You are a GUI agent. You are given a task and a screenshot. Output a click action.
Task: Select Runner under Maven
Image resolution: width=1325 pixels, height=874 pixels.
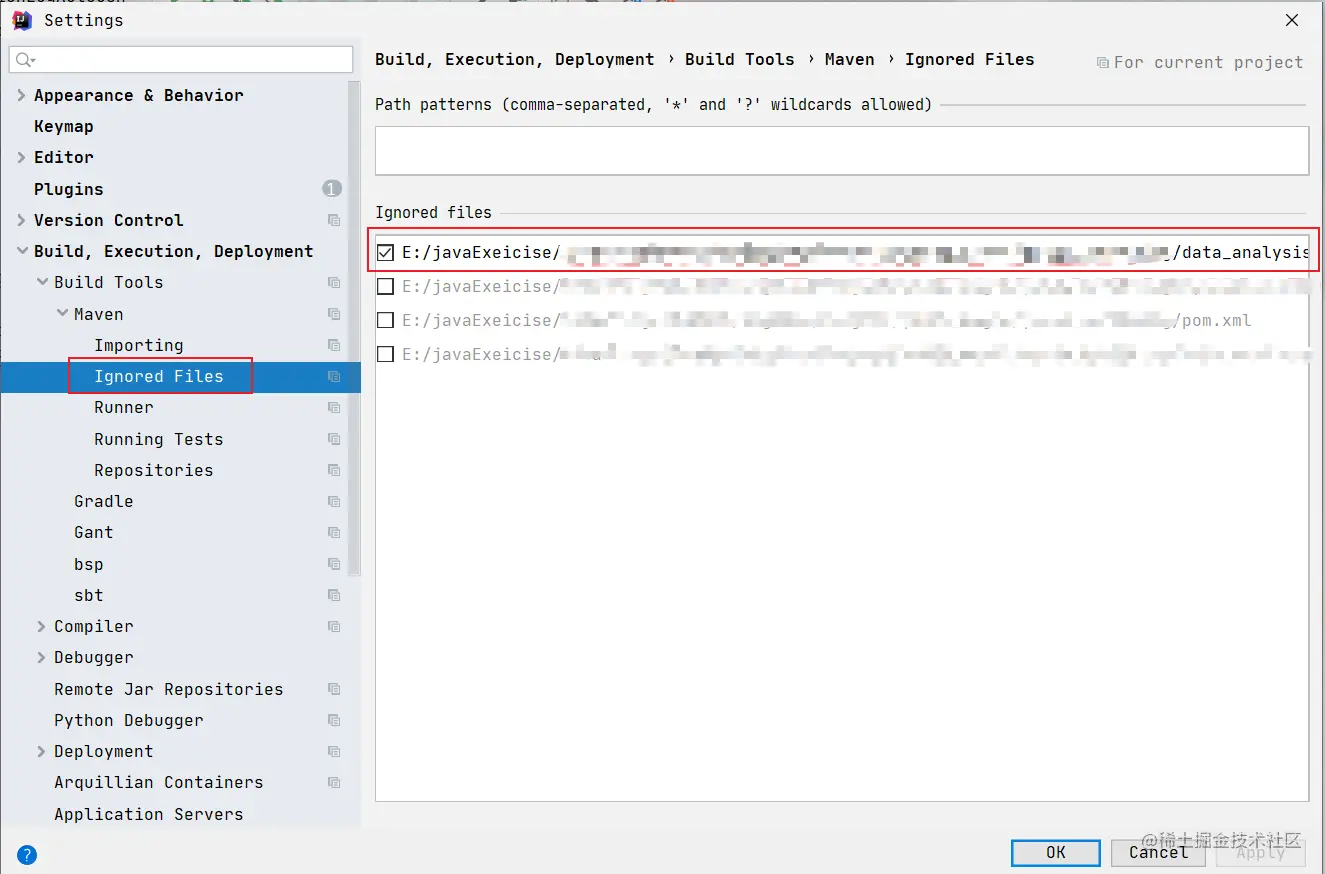tap(124, 407)
